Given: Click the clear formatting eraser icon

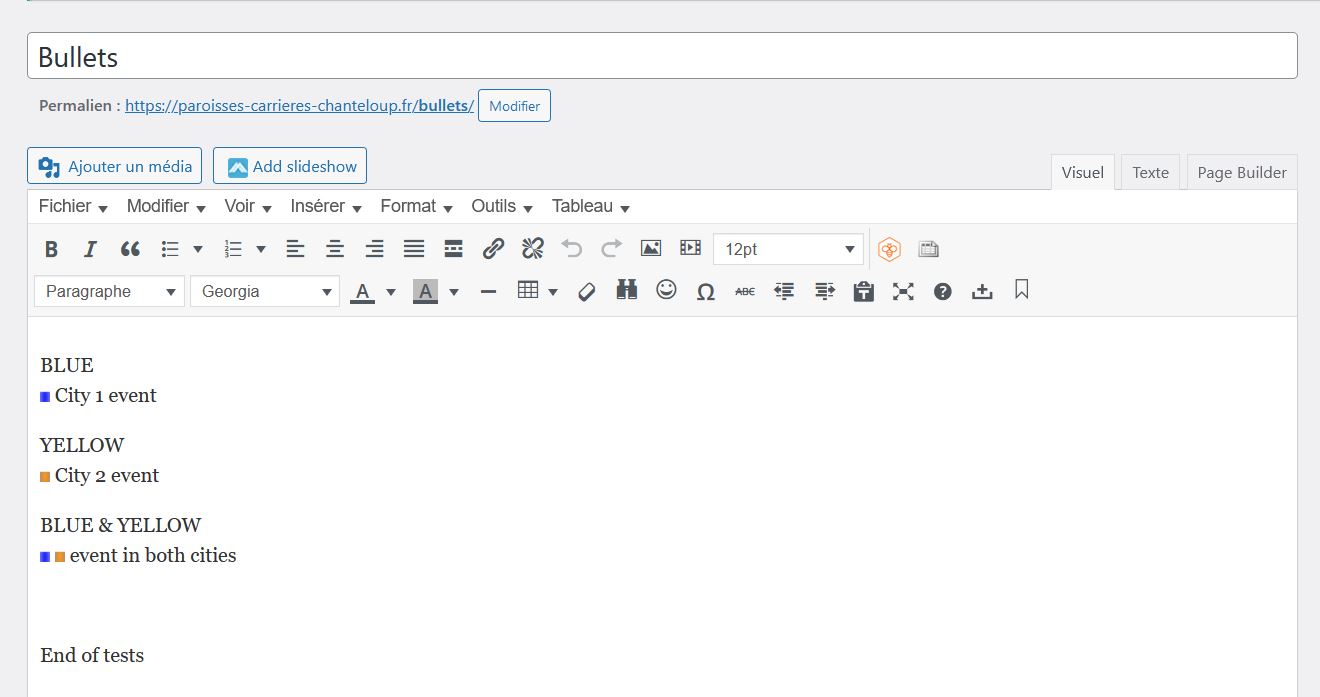Looking at the screenshot, I should pyautogui.click(x=587, y=291).
